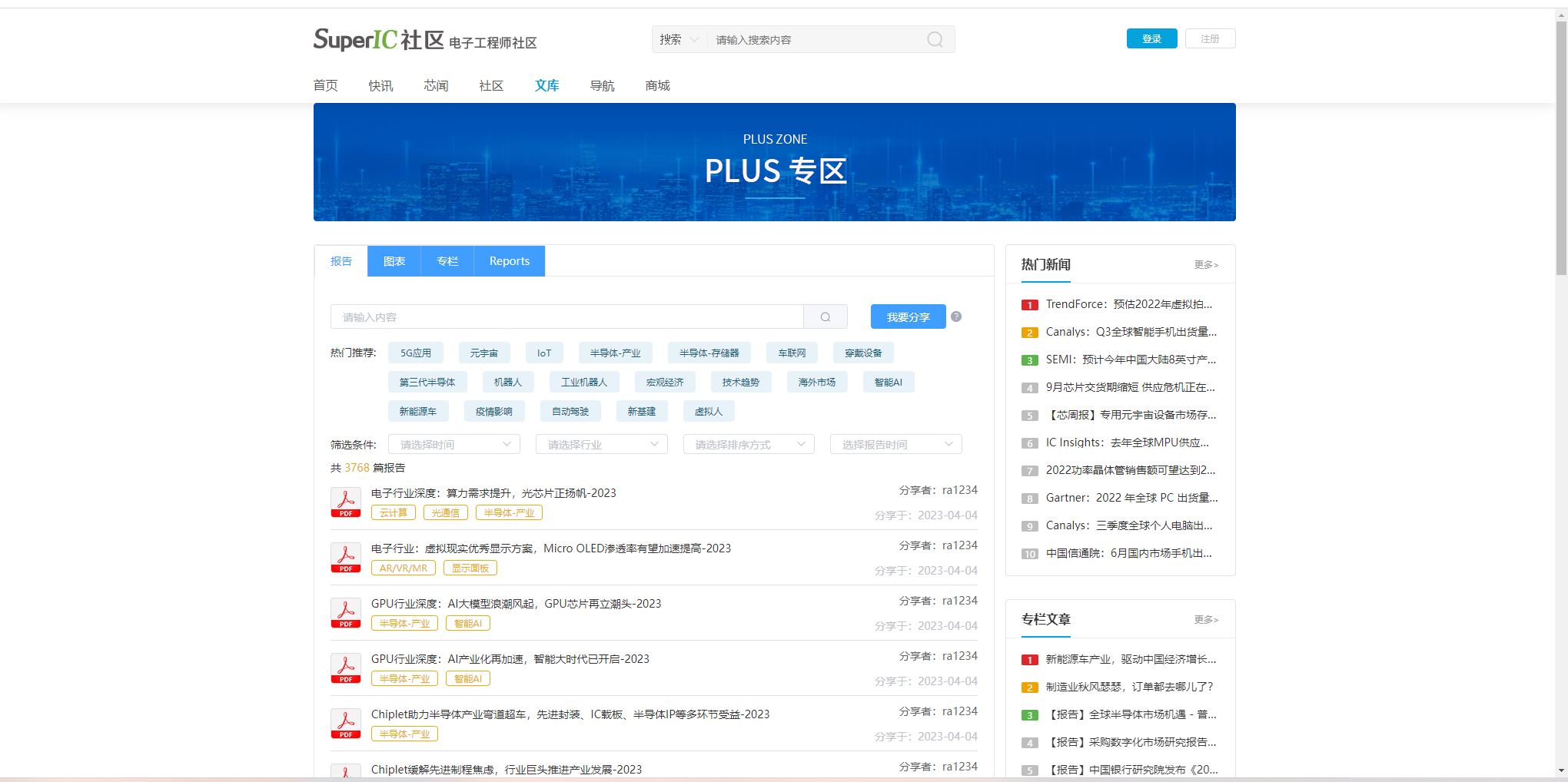The height and width of the screenshot is (782, 1568).
Task: Click the report search magnifier button
Action: point(826,316)
